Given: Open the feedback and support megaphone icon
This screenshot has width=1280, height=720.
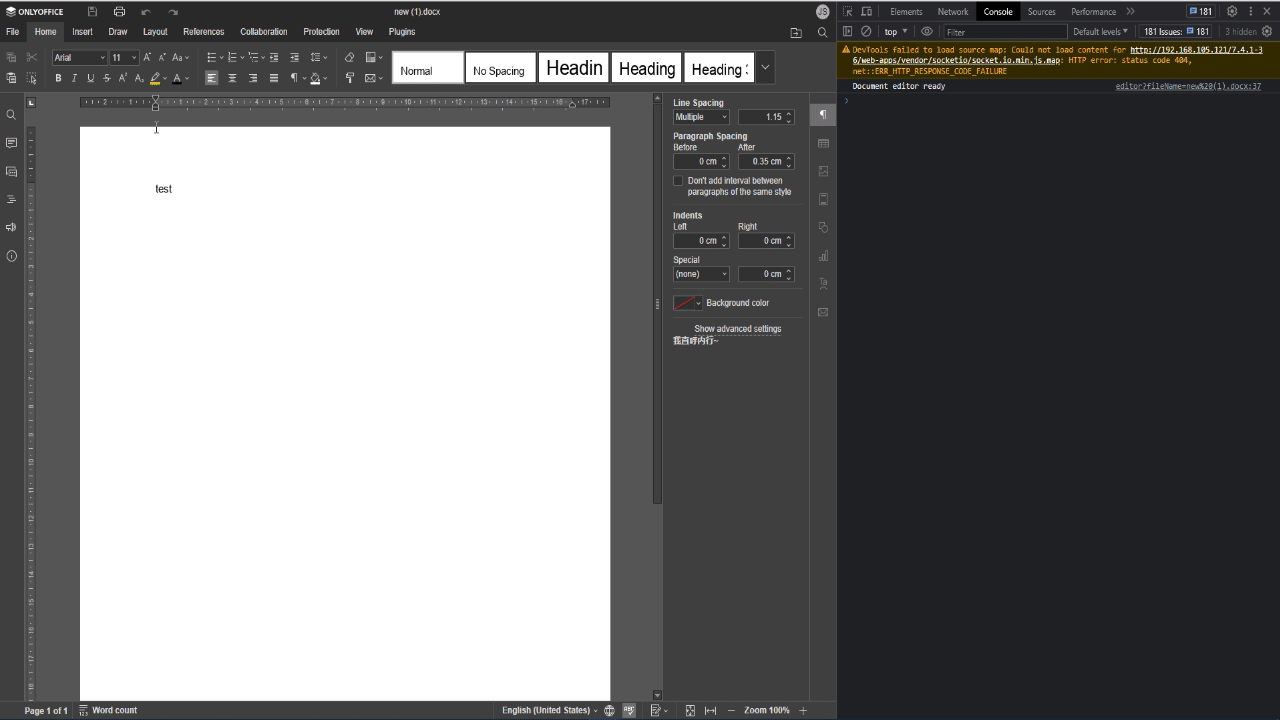Looking at the screenshot, I should pyautogui.click(x=11, y=227).
